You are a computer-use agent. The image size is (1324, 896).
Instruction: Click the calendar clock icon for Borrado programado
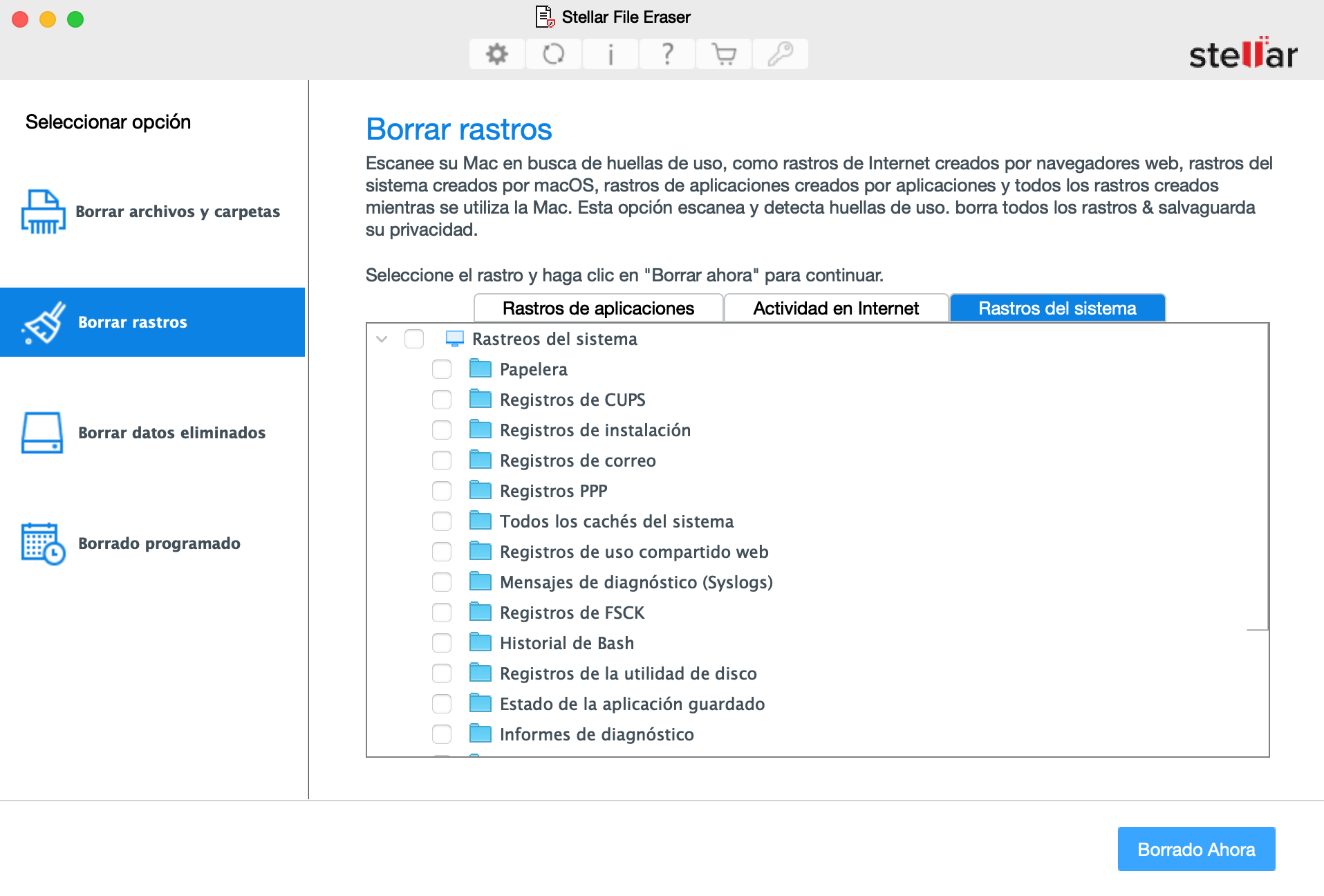(43, 543)
